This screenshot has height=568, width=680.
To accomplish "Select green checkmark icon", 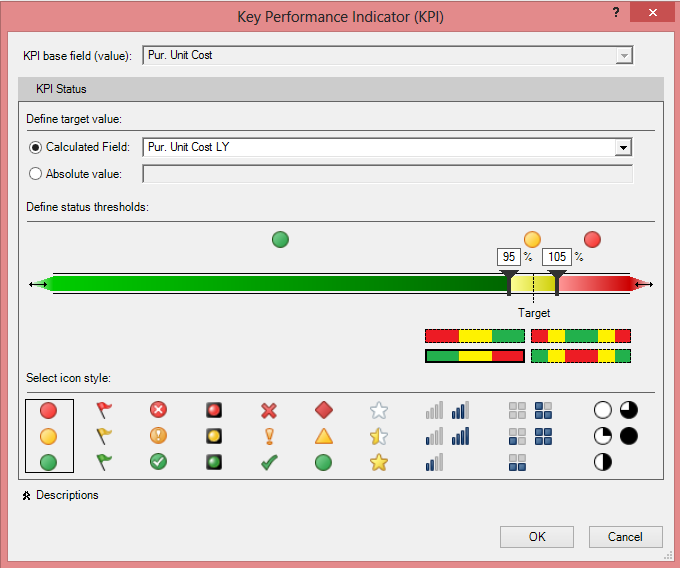I will point(269,463).
